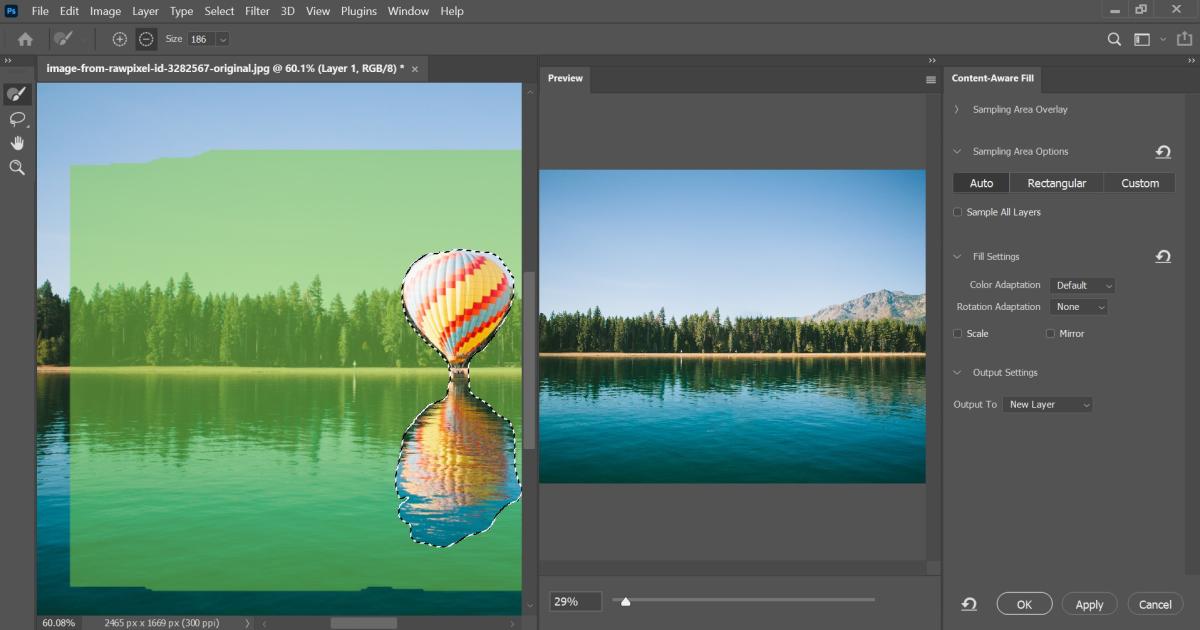Enable the Mirror checkbox
The width and height of the screenshot is (1200, 630).
[x=1050, y=333]
